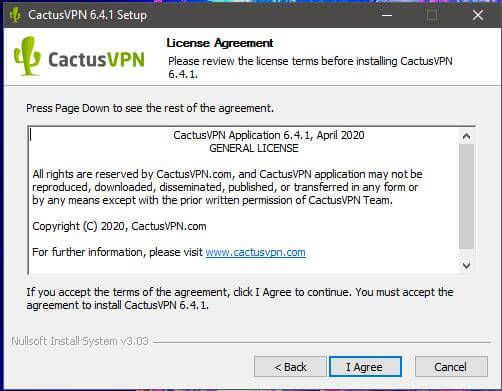Click the License Agreement header title
The width and height of the screenshot is (502, 391).
[x=220, y=43]
